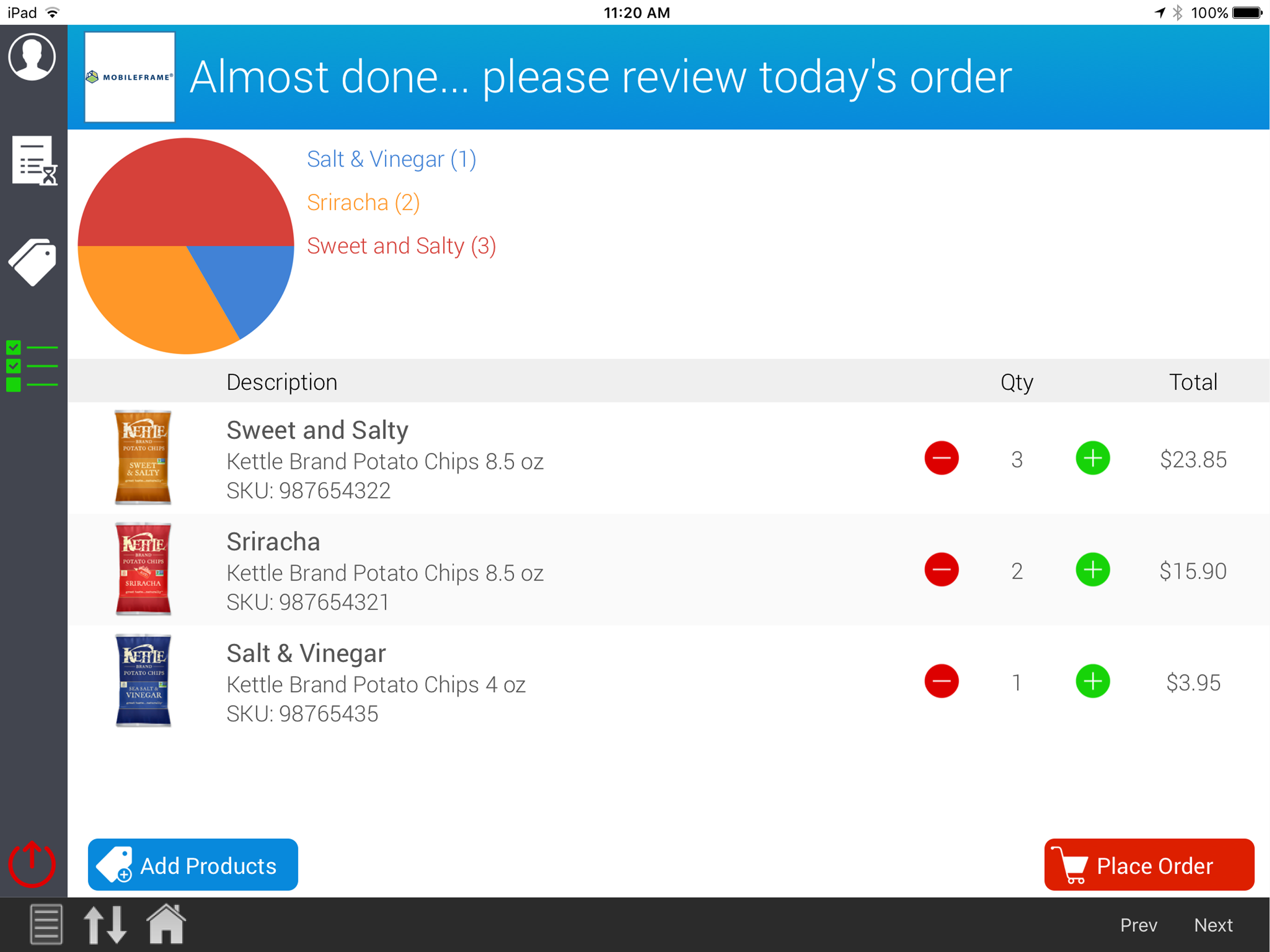1270x952 pixels.
Task: Increase Sweet and Salty quantity
Action: (x=1092, y=458)
